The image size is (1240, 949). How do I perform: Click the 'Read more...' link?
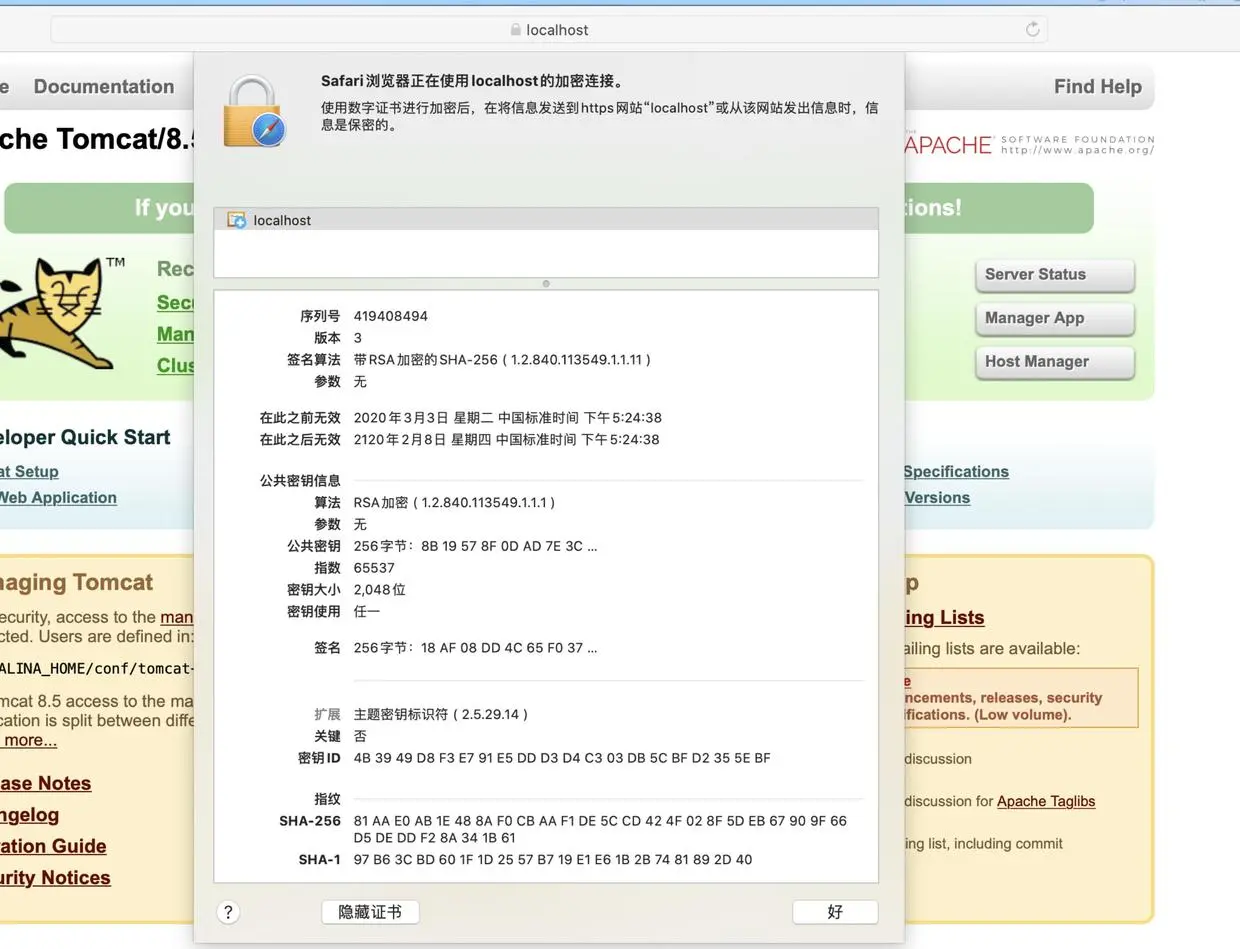click(28, 741)
